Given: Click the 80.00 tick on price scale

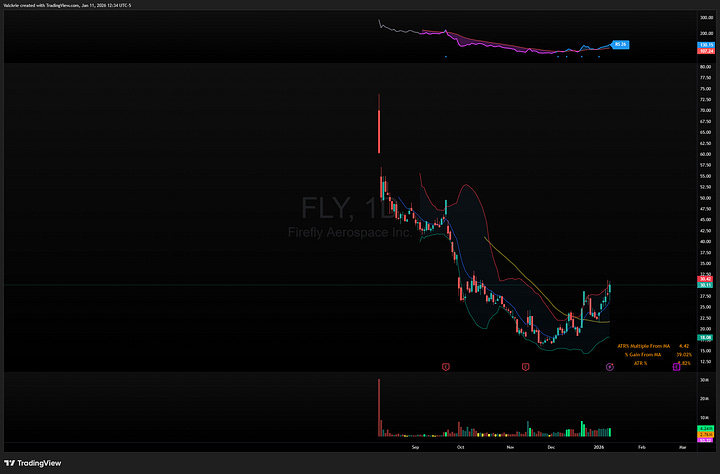Looking at the screenshot, I should 706,67.
